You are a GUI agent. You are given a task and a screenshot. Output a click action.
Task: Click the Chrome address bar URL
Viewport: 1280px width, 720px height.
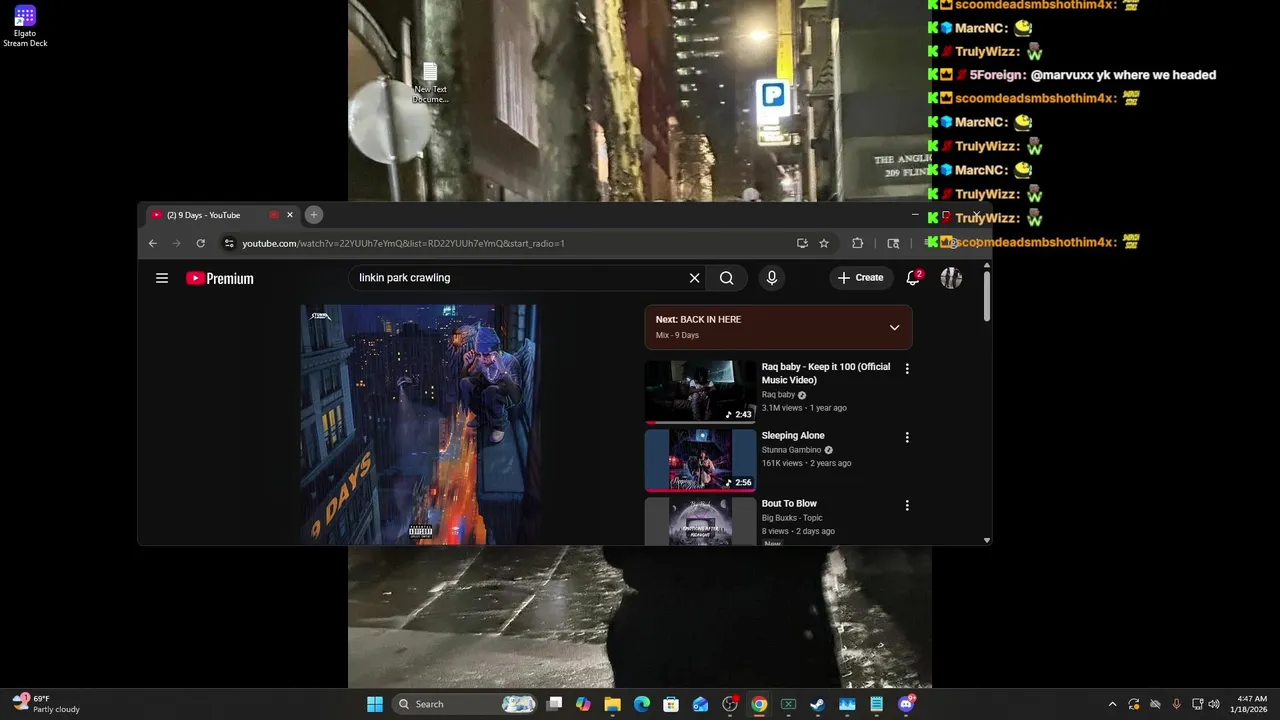point(403,243)
